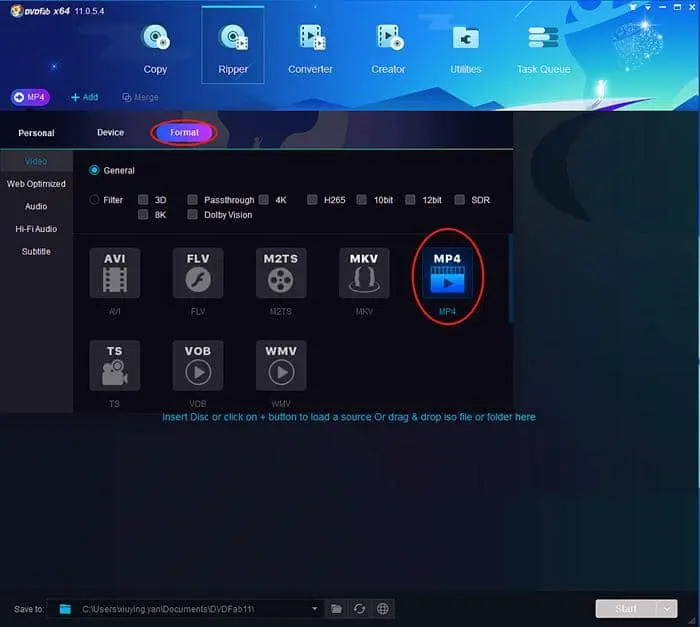This screenshot has height=627, width=700.
Task: Open the Task Queue
Action: [543, 49]
